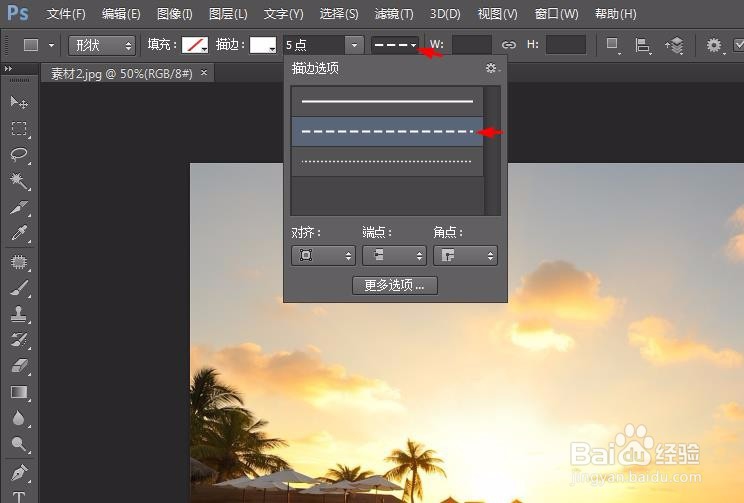744x503 pixels.
Task: Select the Rectangular Marquee tool
Action: pos(19,129)
